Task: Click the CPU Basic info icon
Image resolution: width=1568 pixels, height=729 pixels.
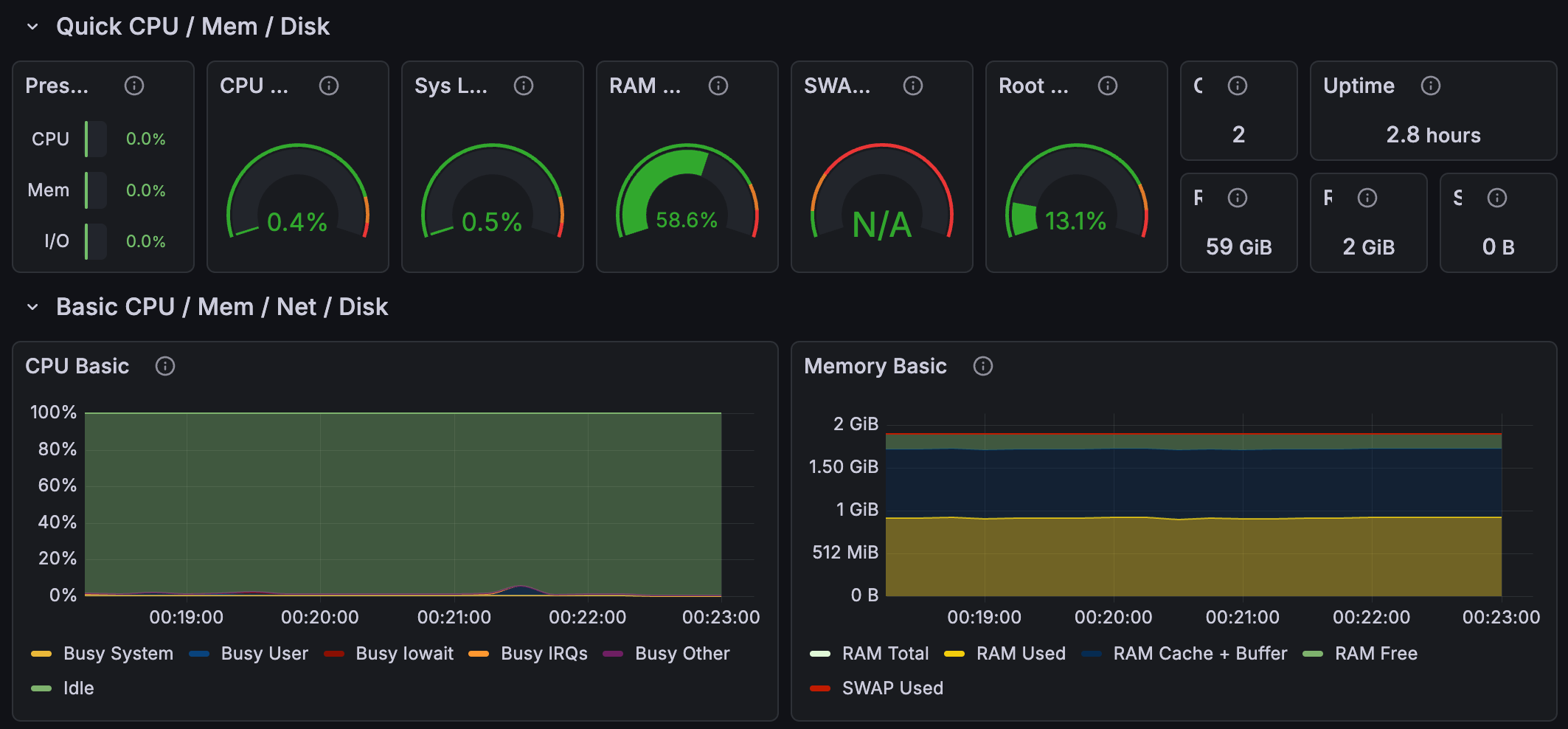Action: coord(165,366)
